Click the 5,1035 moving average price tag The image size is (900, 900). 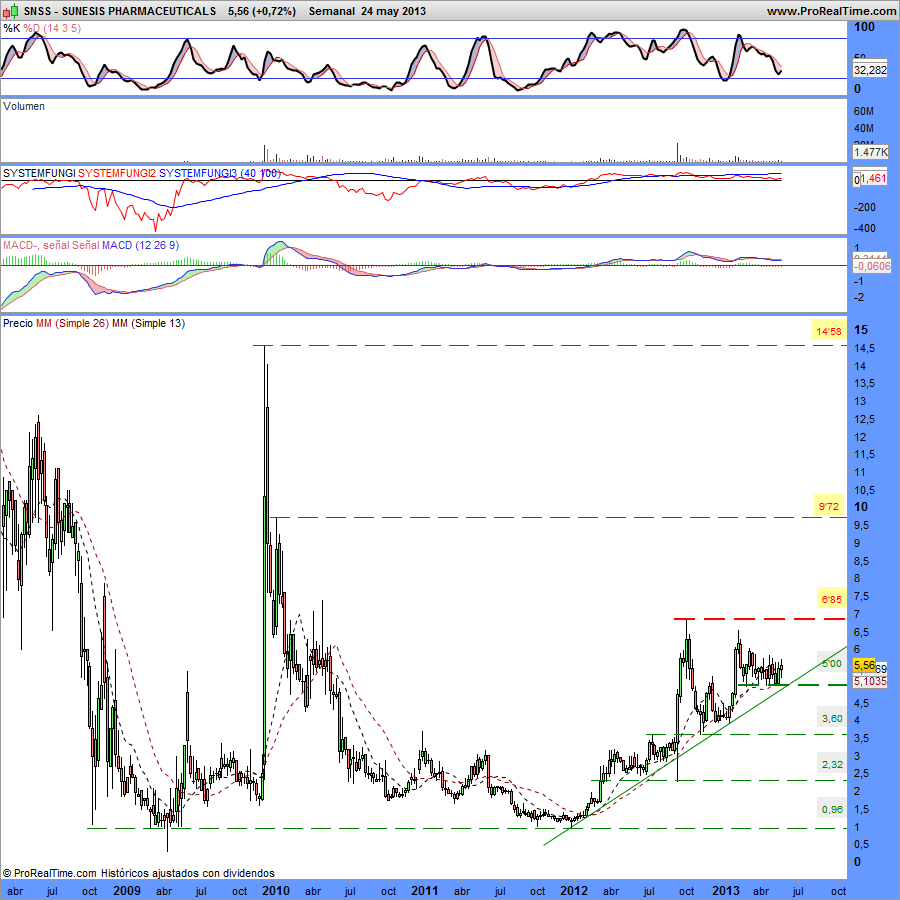(x=870, y=681)
